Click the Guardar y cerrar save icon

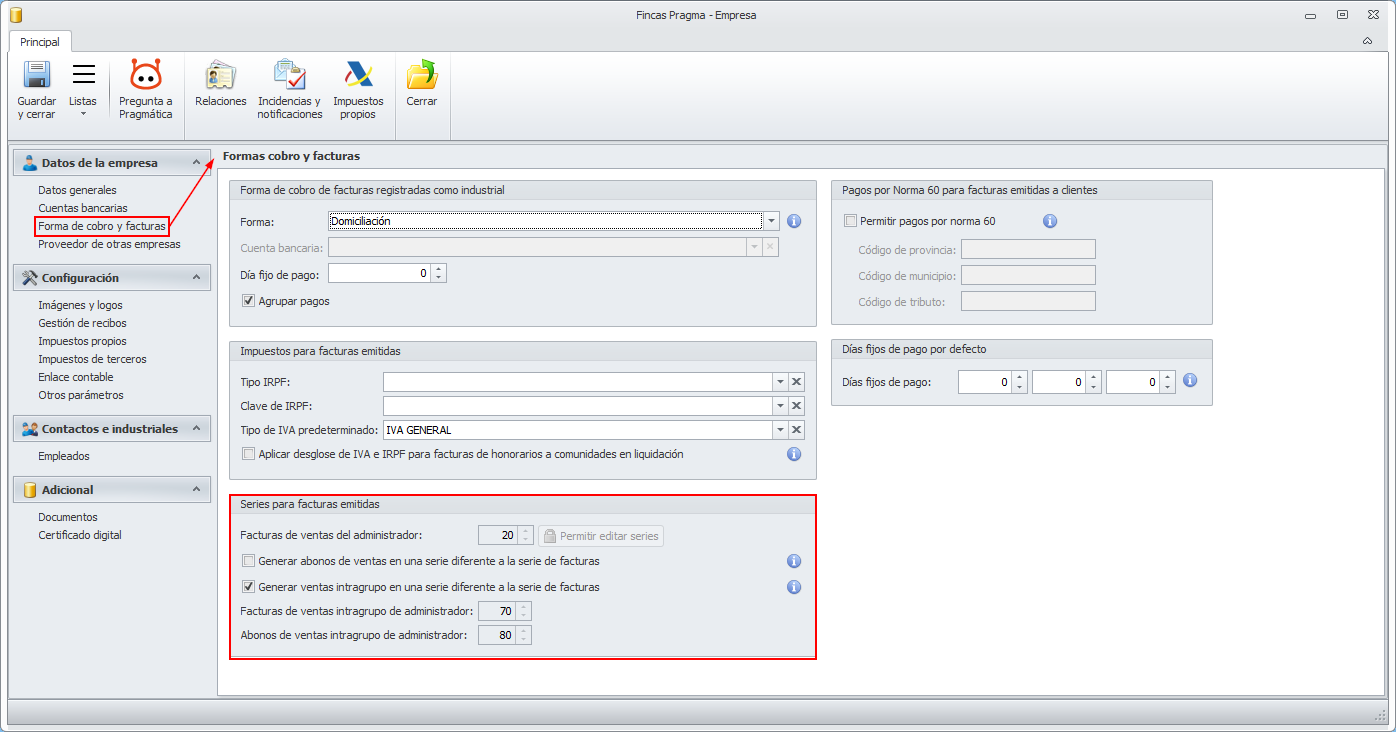[37, 75]
